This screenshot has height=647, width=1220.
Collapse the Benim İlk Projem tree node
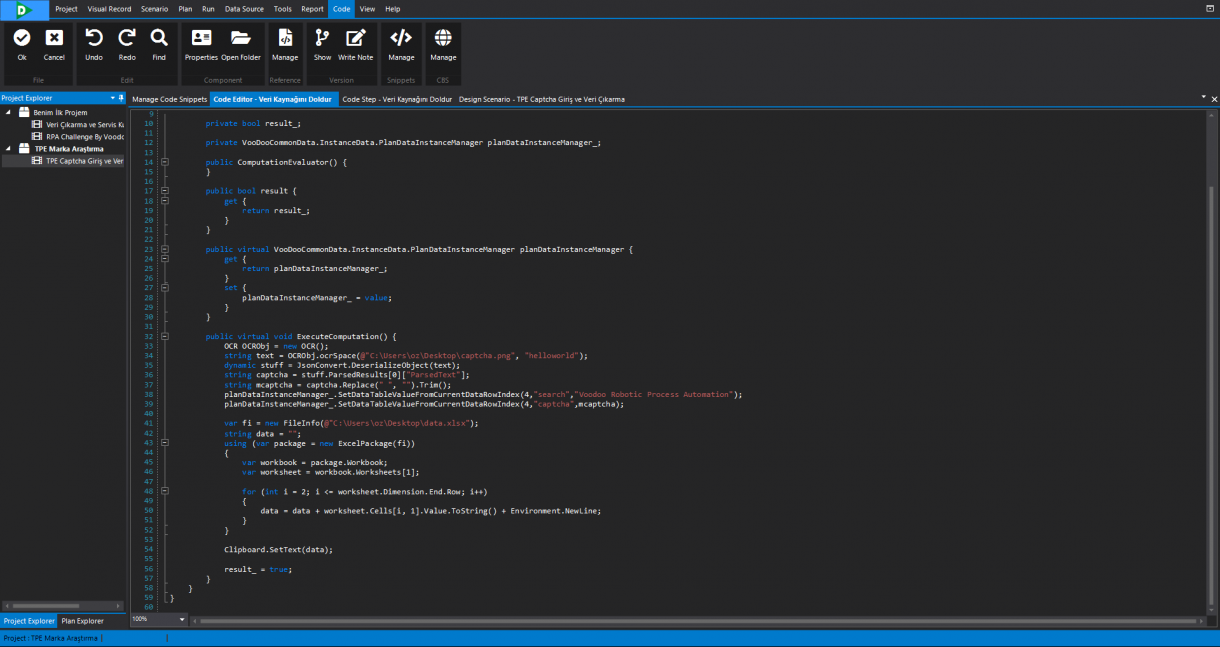(9, 113)
